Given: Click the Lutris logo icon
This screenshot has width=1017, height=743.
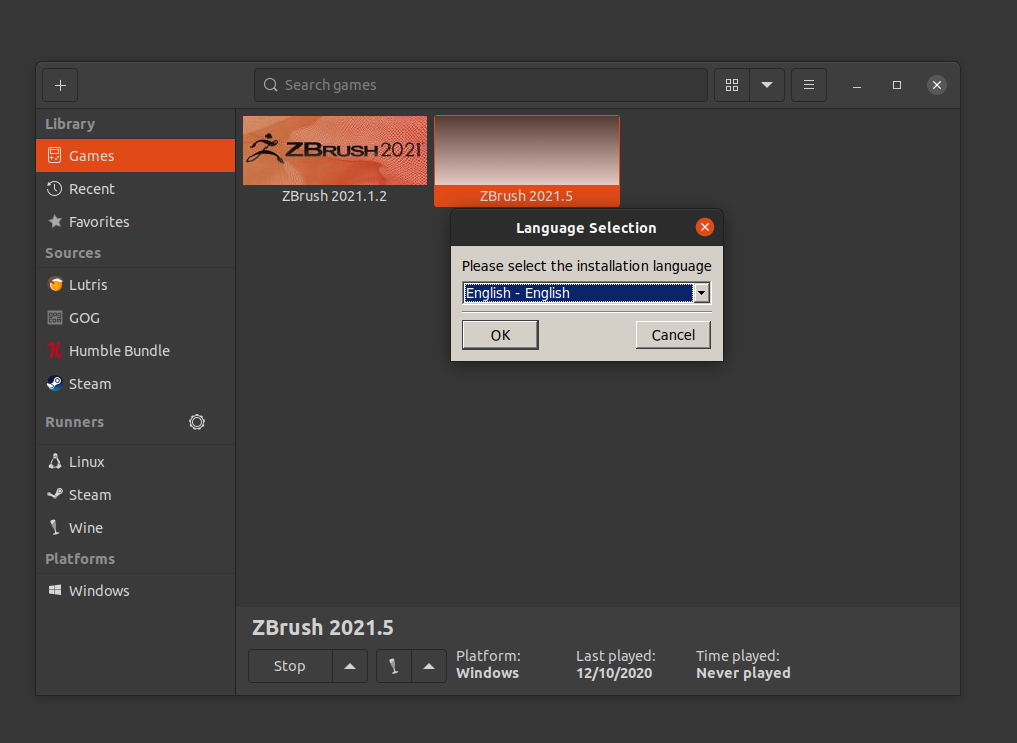Looking at the screenshot, I should [55, 285].
